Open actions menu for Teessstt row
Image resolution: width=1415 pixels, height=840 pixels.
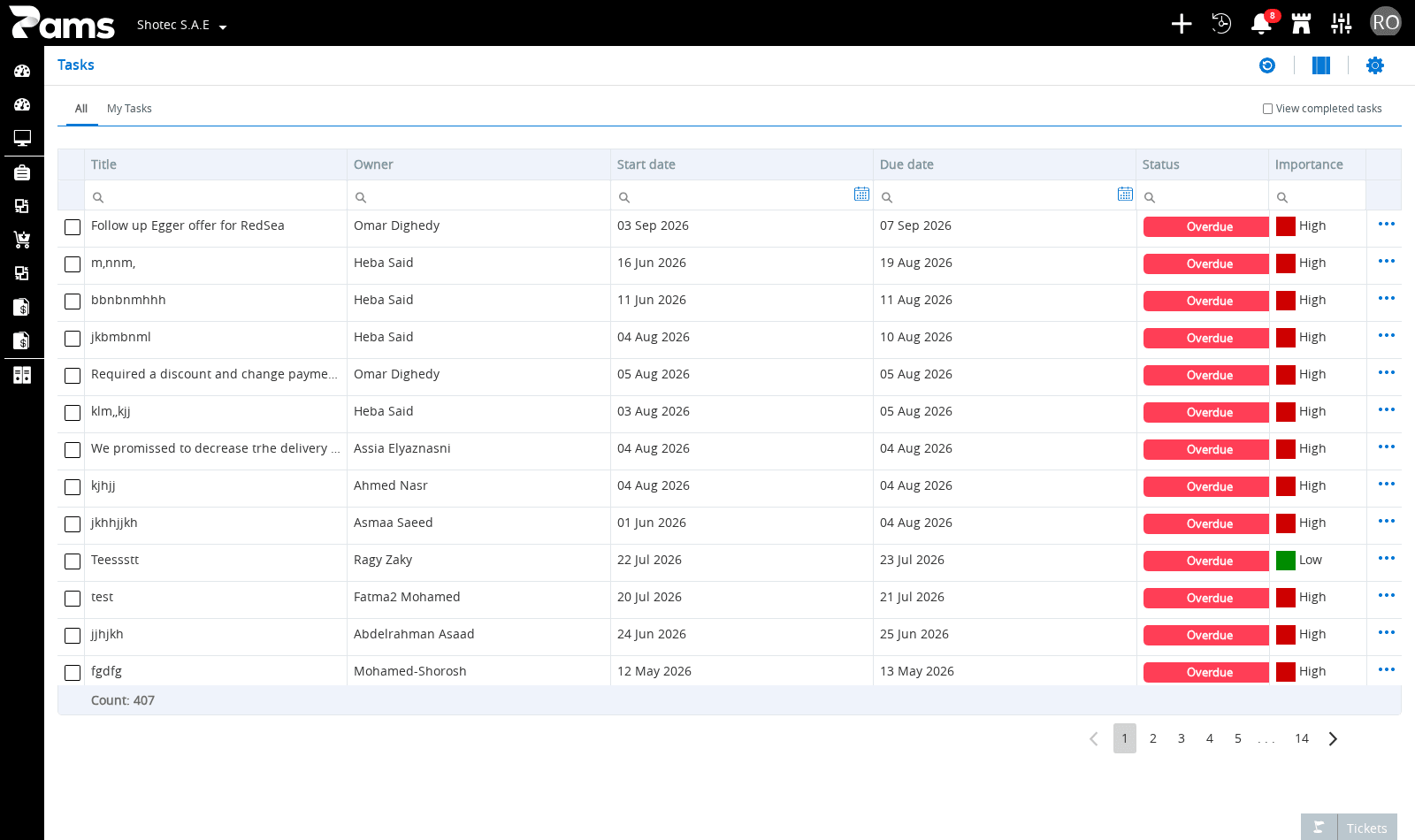1386,559
